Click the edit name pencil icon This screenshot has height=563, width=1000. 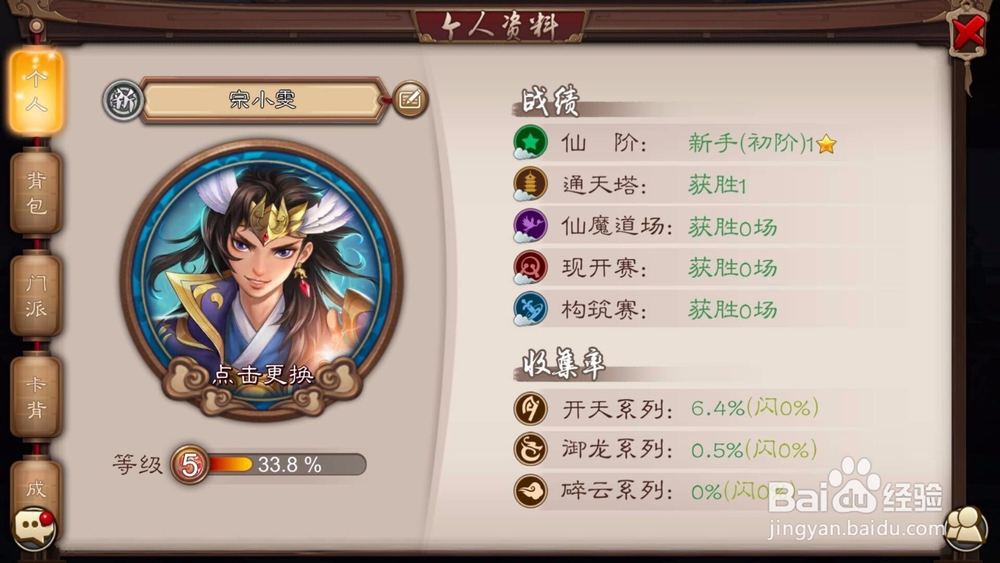[409, 99]
